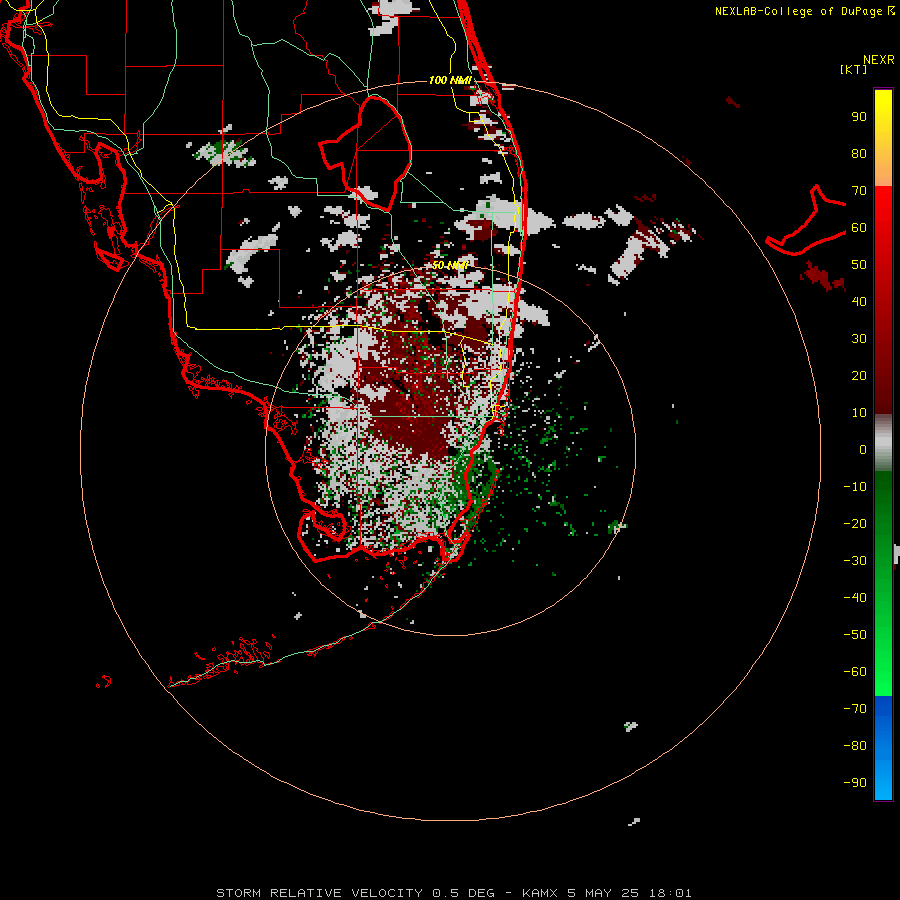Pick the -60 knot scale label

[855, 672]
